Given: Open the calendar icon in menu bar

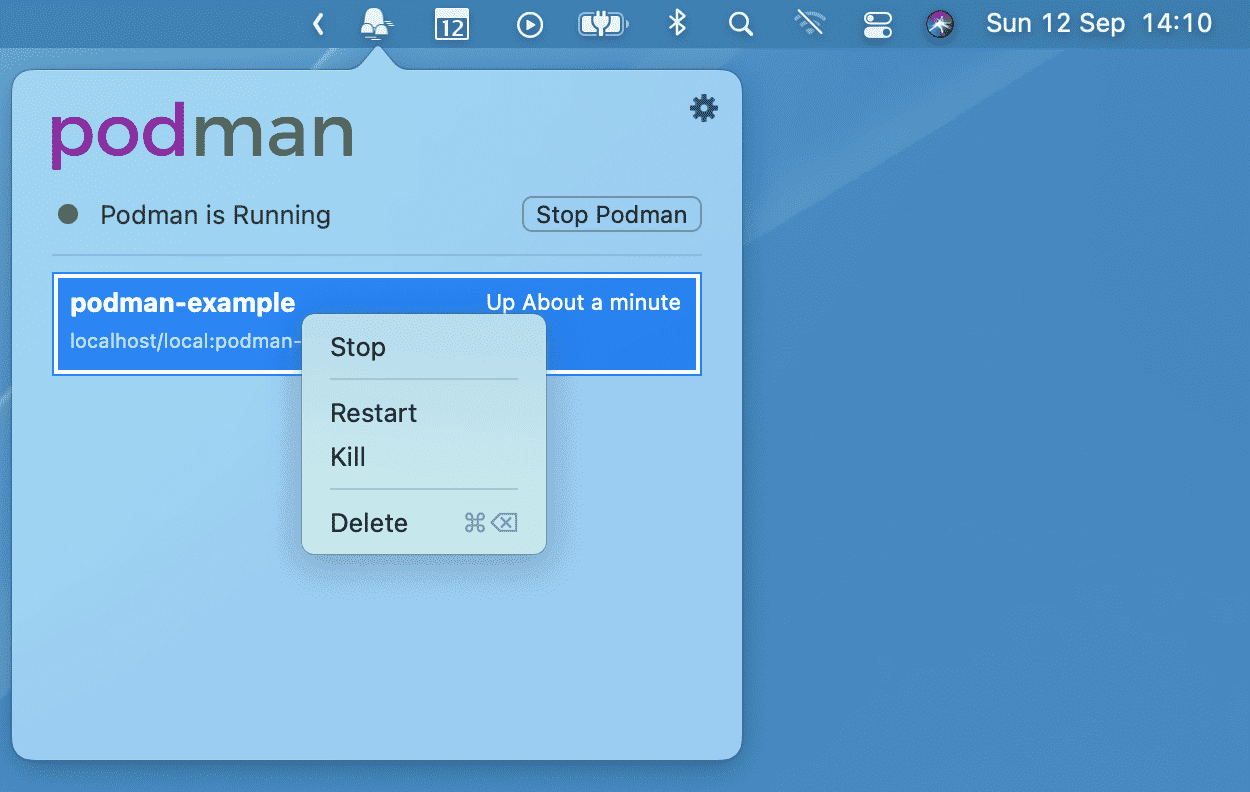Looking at the screenshot, I should [x=452, y=24].
